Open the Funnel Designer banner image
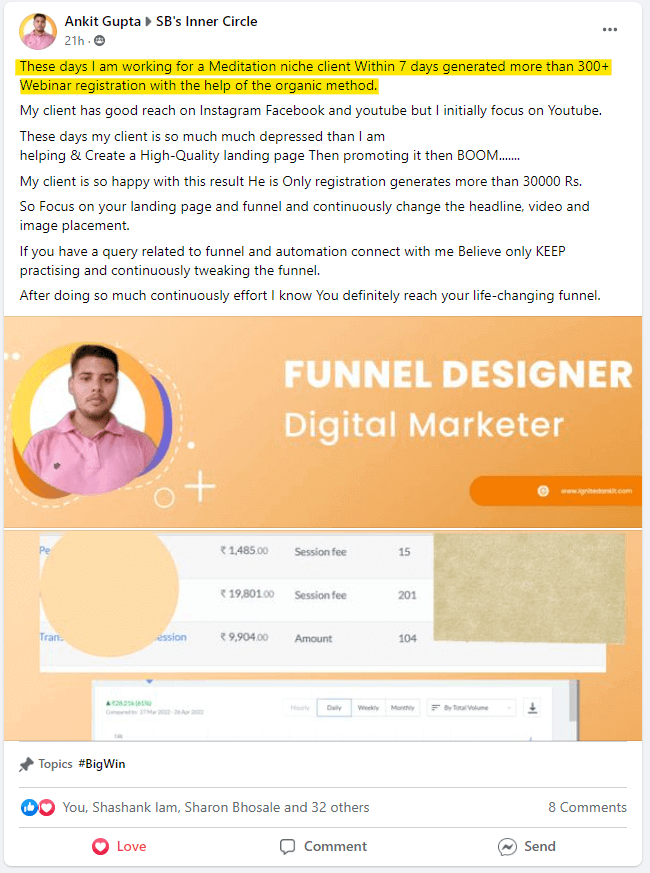 coord(323,421)
